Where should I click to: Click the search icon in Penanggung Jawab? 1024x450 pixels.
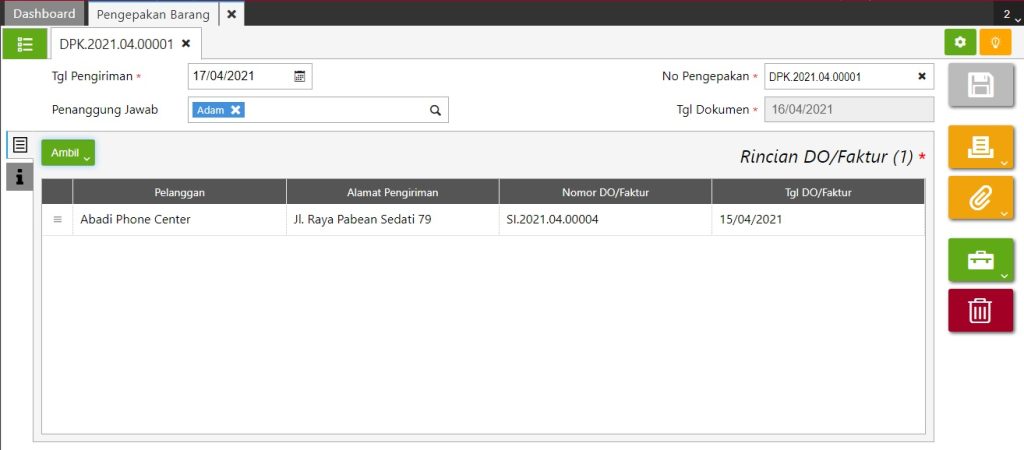coord(436,110)
